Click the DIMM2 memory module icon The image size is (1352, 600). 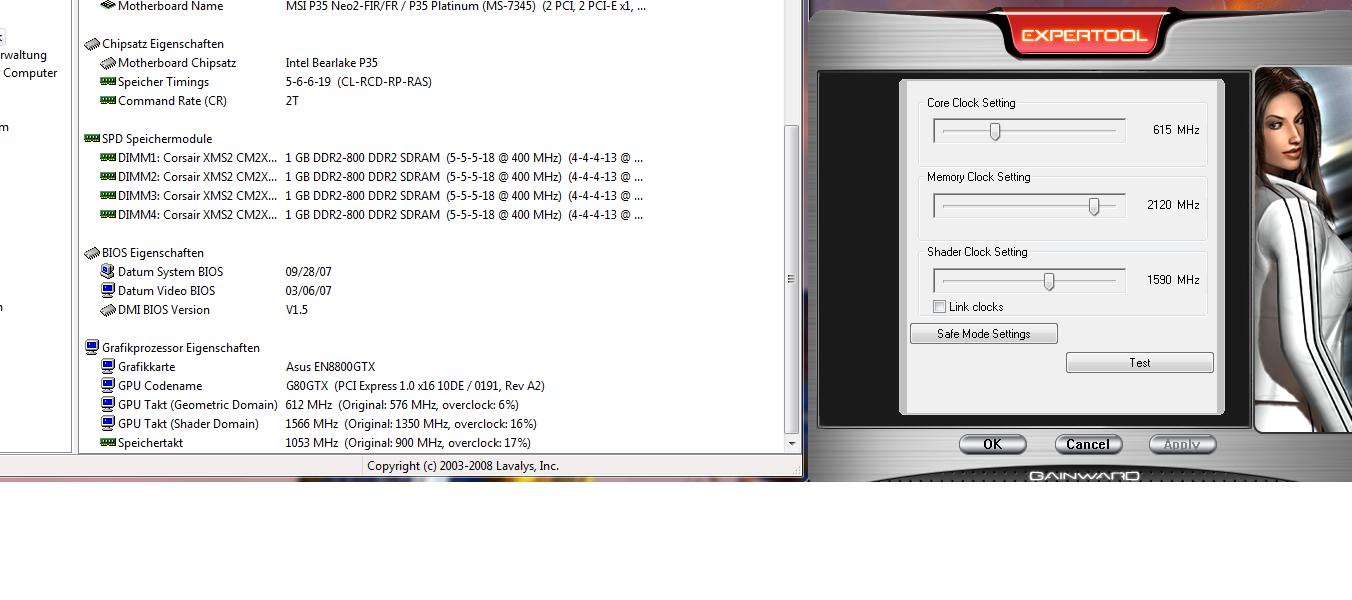108,177
